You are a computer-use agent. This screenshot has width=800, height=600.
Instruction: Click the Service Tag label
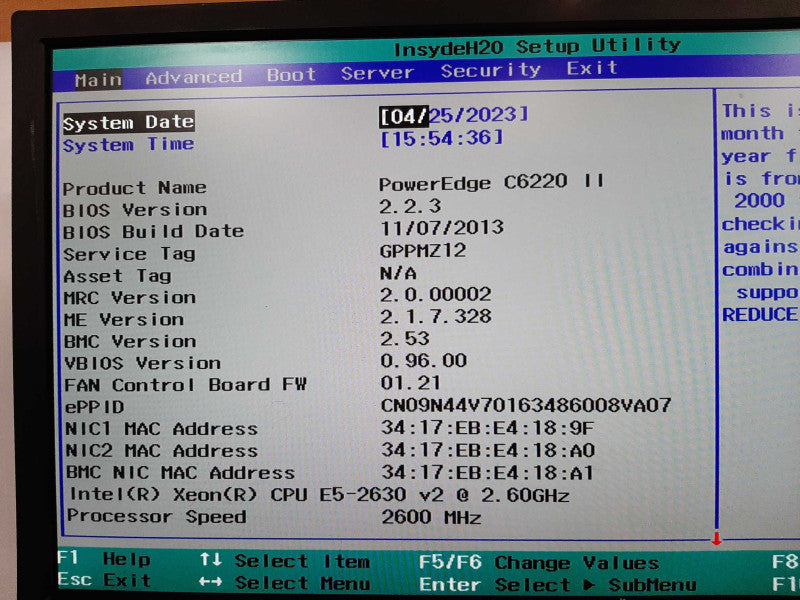coord(129,254)
